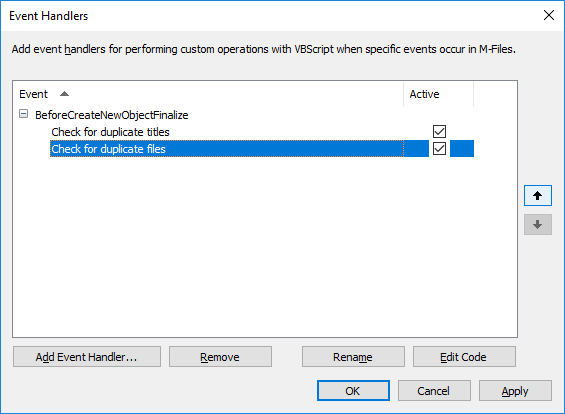Uncheck Active for Check for duplicate titles

tap(439, 132)
